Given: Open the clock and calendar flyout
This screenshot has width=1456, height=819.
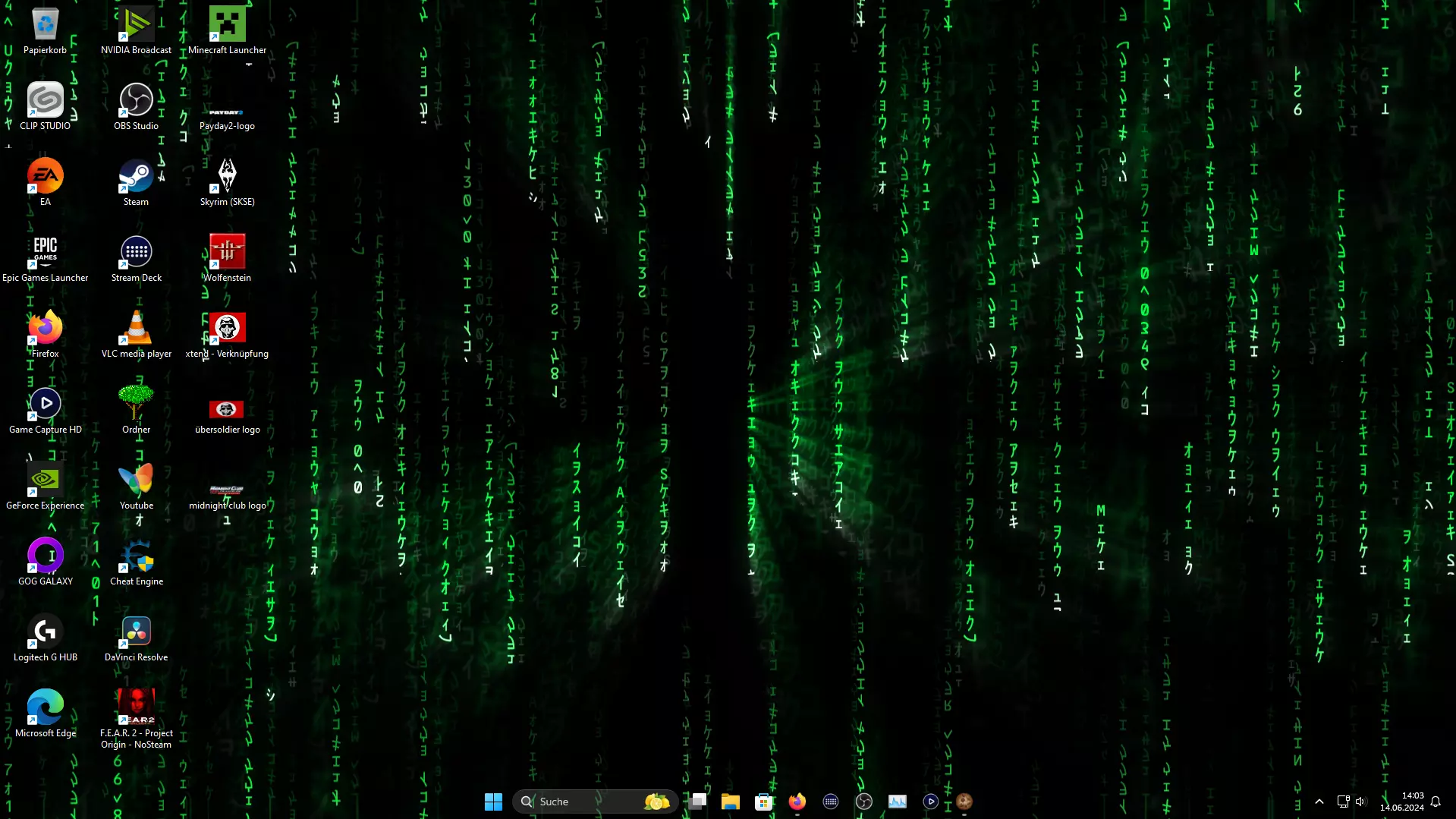Looking at the screenshot, I should tap(1402, 802).
